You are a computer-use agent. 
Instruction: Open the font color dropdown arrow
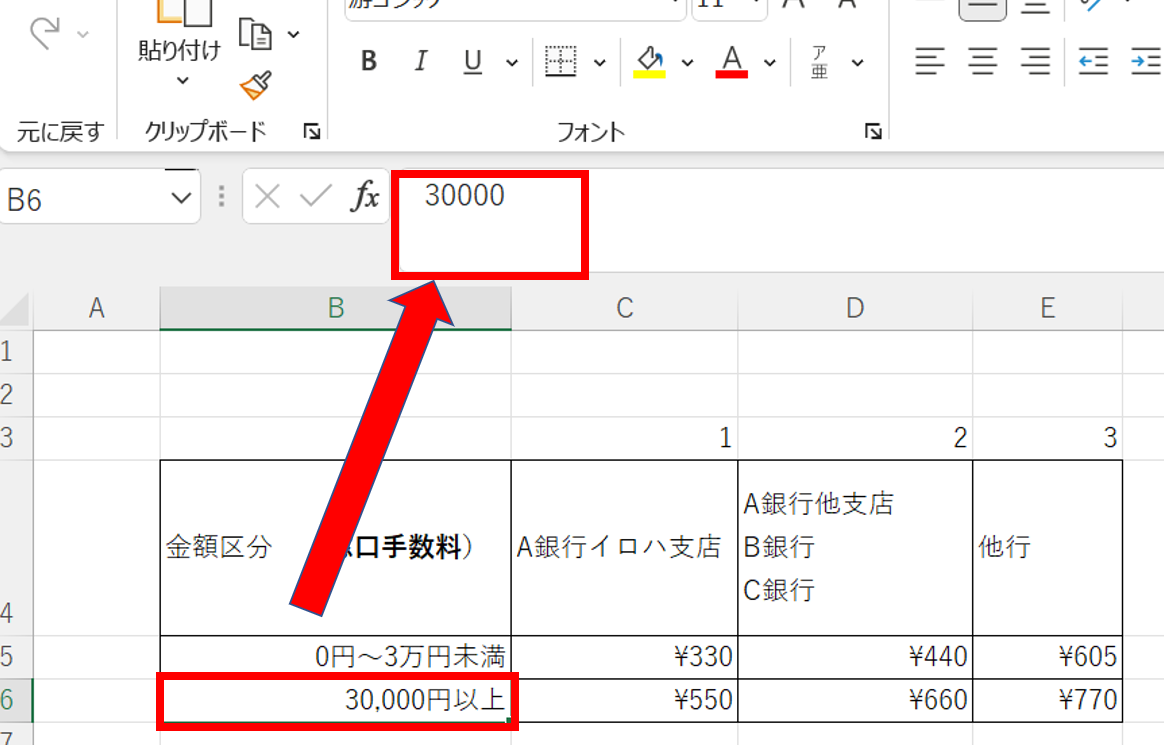(x=770, y=62)
